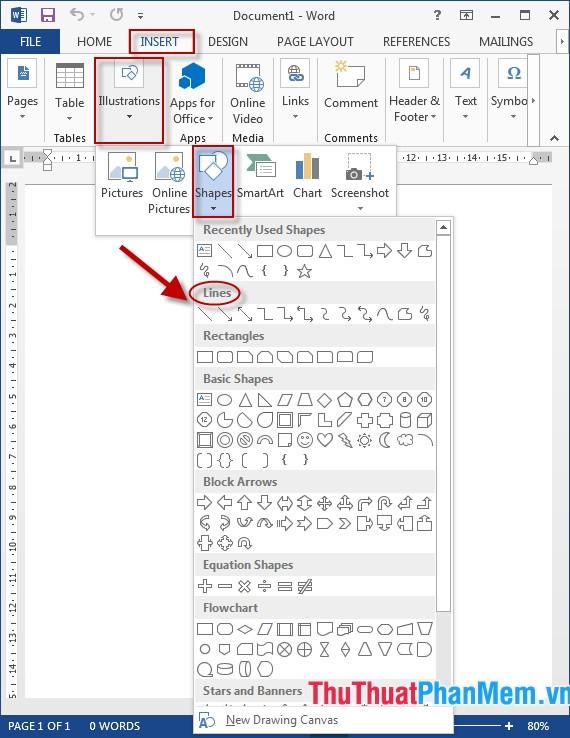Open Apps for Office
This screenshot has width=570, height=738.
pyautogui.click(x=193, y=94)
